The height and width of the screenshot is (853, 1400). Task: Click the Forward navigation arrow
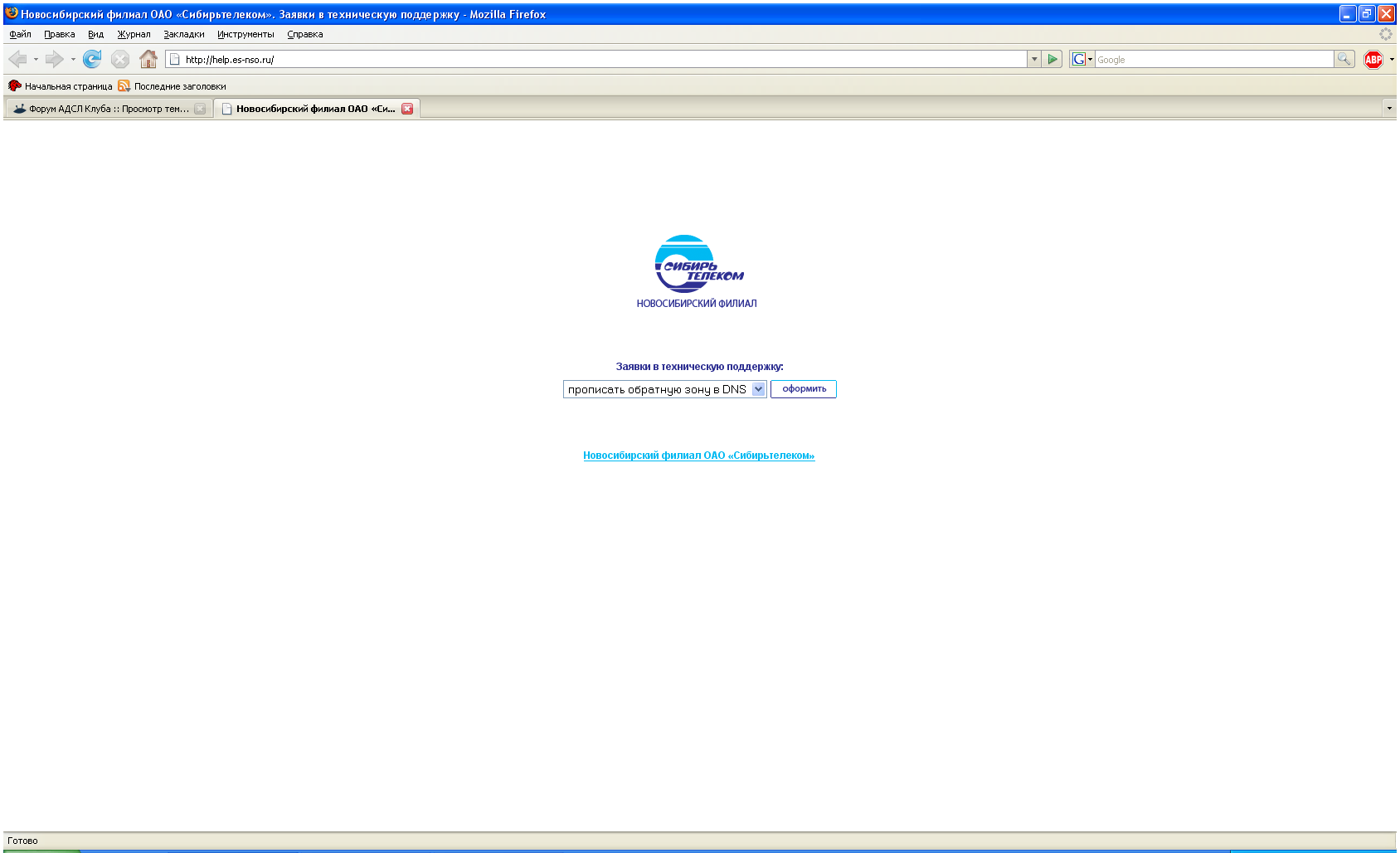54,59
